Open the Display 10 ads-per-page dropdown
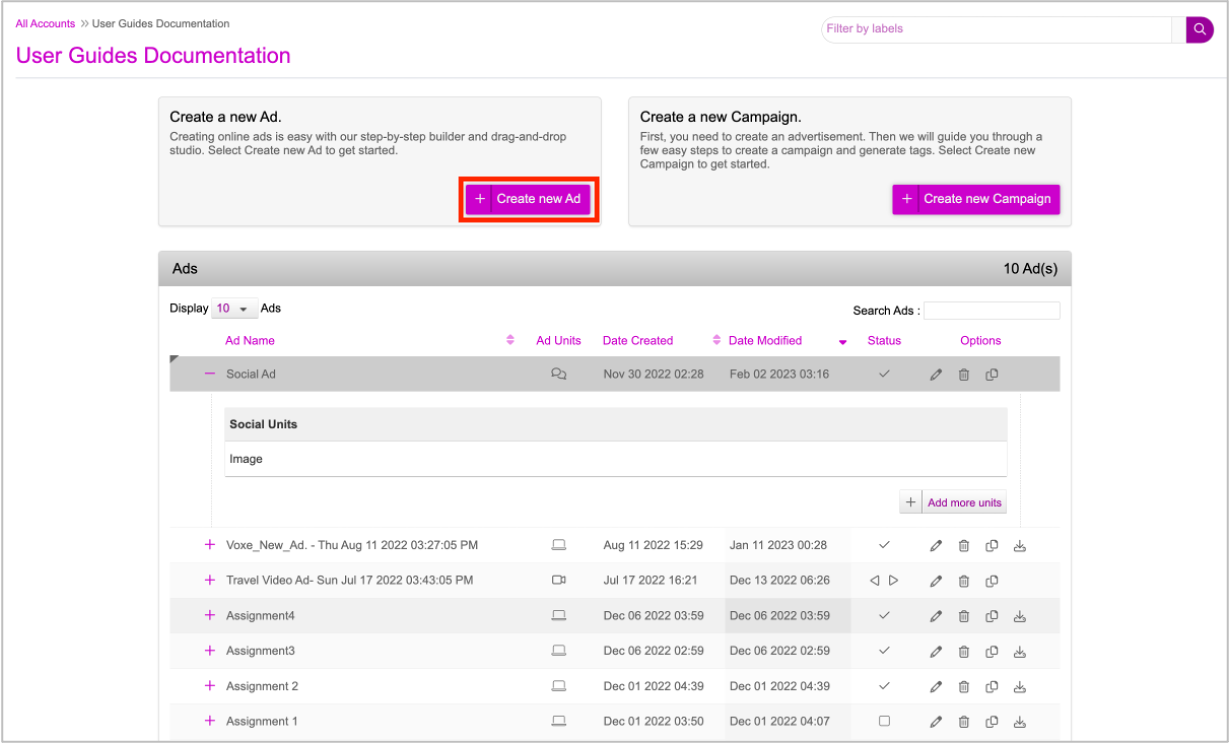Viewport: 1230px width, 744px height. [235, 309]
